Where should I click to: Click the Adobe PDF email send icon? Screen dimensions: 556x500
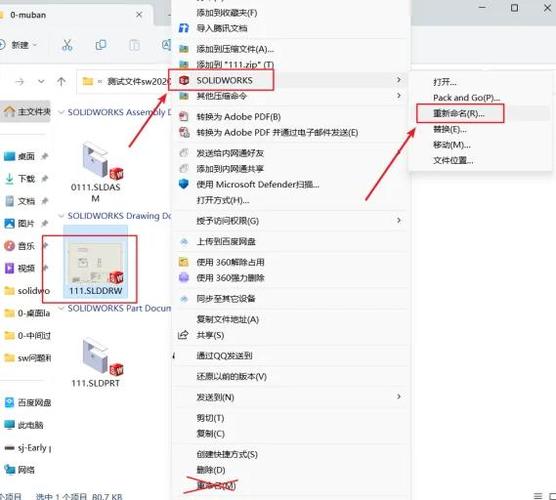coord(184,132)
